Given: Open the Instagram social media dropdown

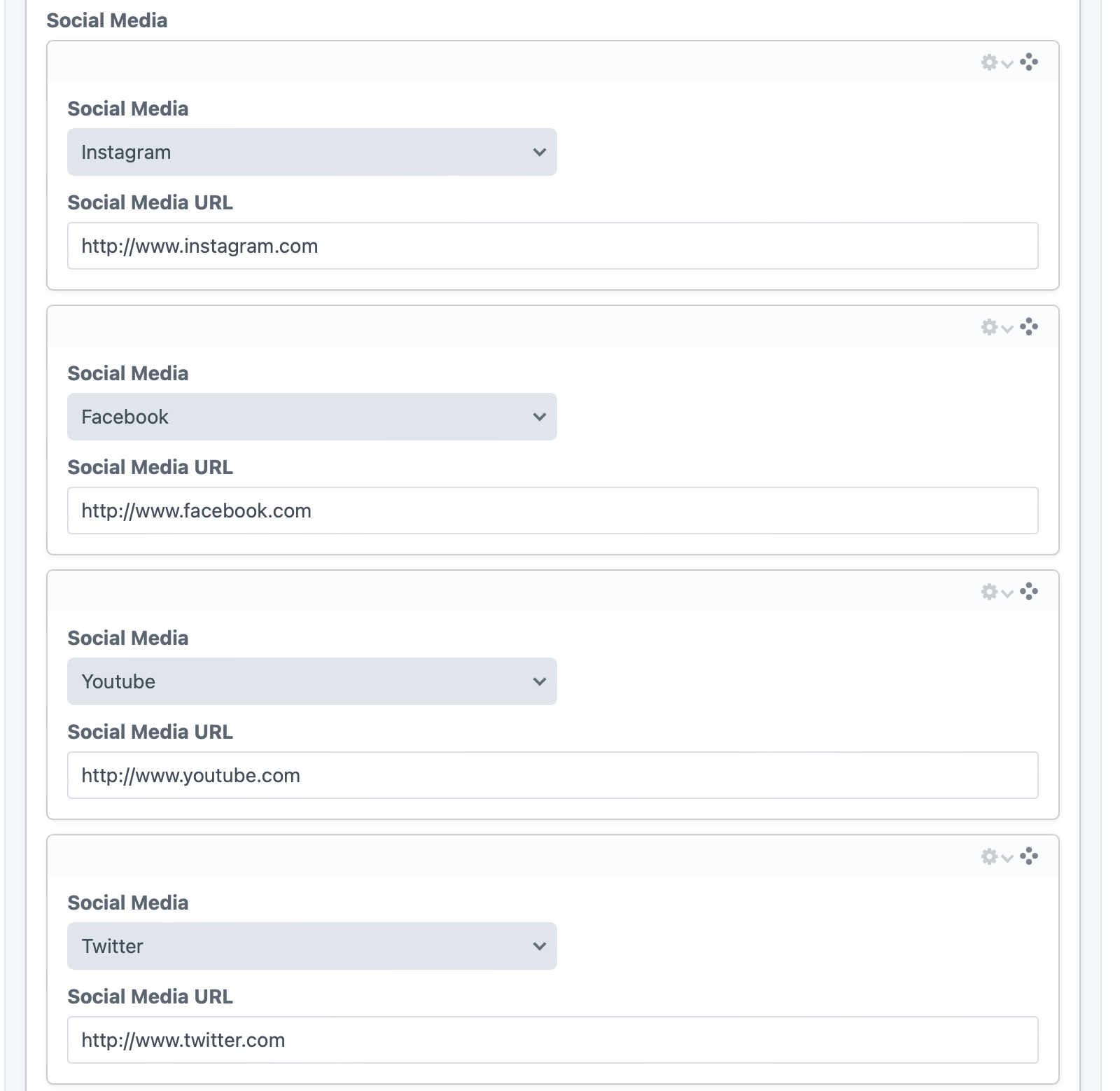Looking at the screenshot, I should point(311,152).
